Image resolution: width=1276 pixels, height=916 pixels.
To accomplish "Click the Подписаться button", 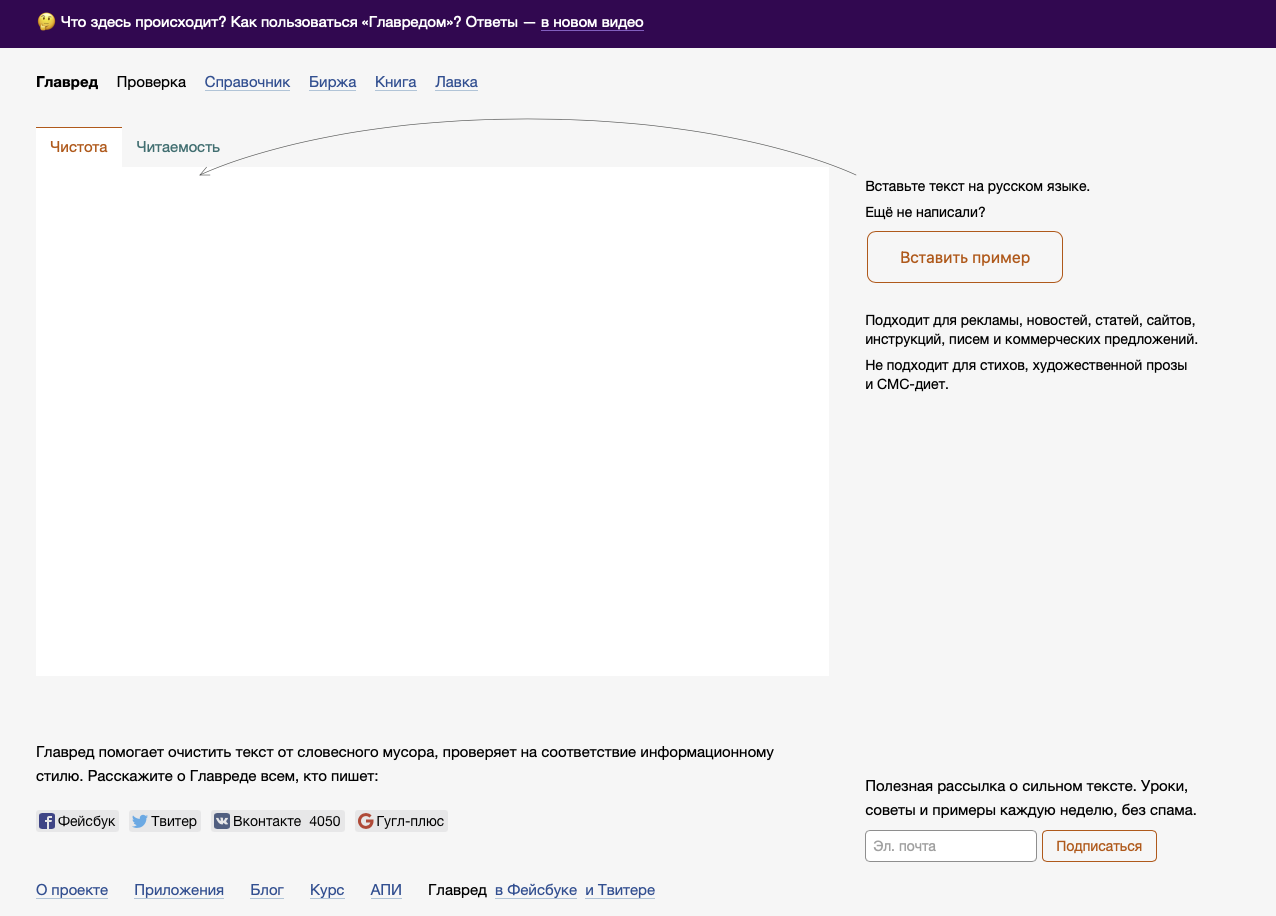I will [x=1099, y=846].
